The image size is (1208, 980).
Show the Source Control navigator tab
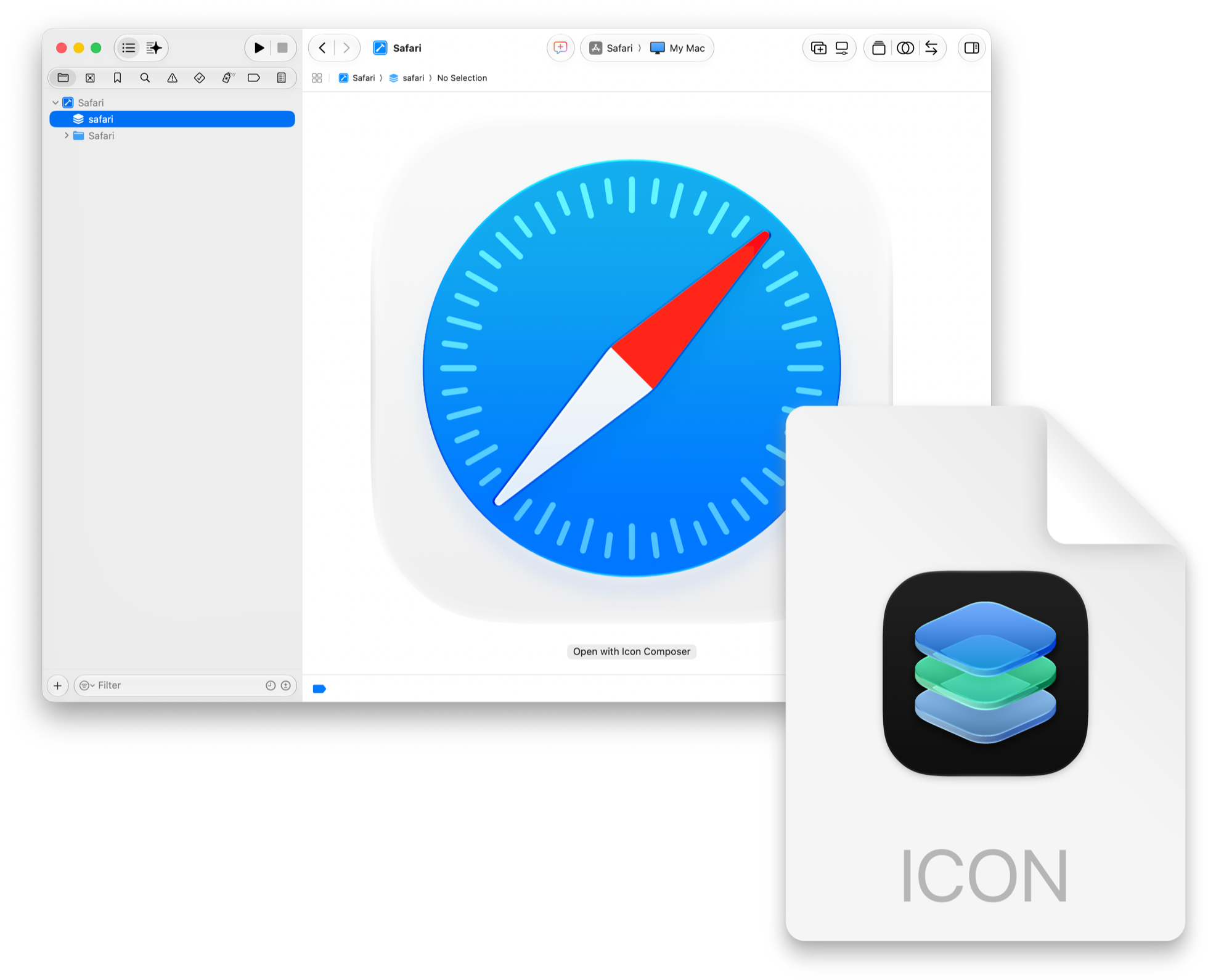point(90,78)
